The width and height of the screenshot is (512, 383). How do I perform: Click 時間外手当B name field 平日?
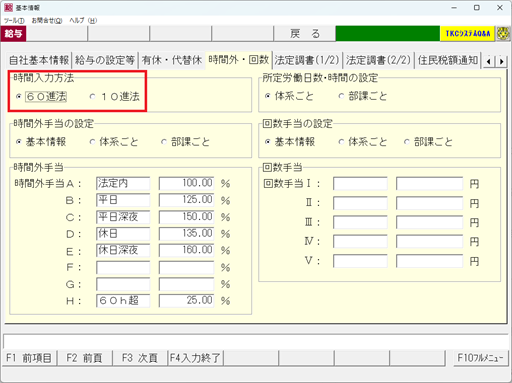click(x=123, y=200)
